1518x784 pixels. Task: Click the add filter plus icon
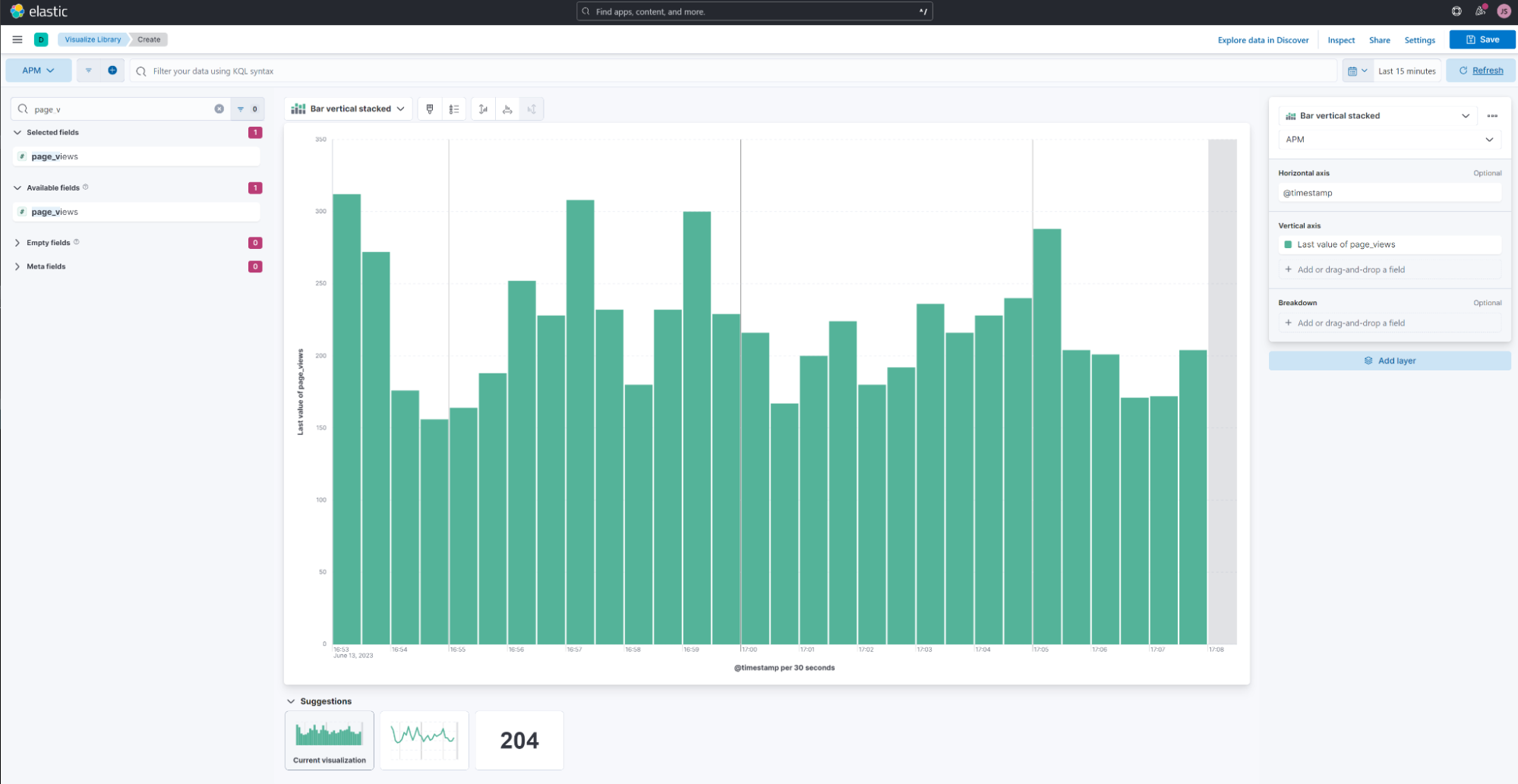112,71
